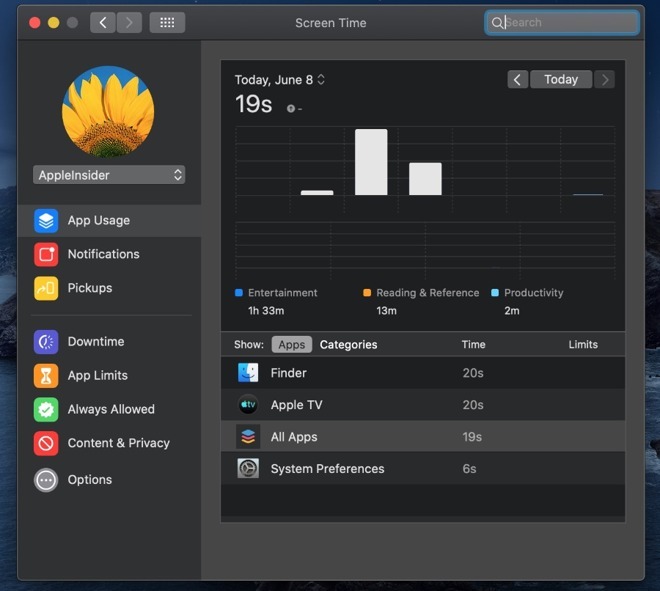
Task: Open the Content & Privacy icon
Action: click(x=46, y=443)
